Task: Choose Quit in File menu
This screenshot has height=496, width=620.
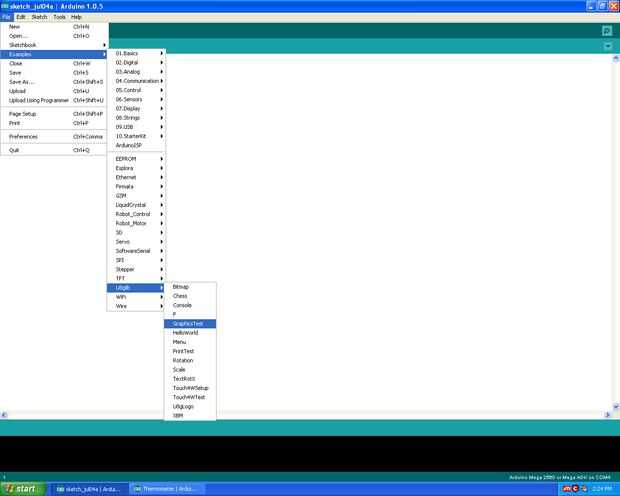Action: [53, 150]
